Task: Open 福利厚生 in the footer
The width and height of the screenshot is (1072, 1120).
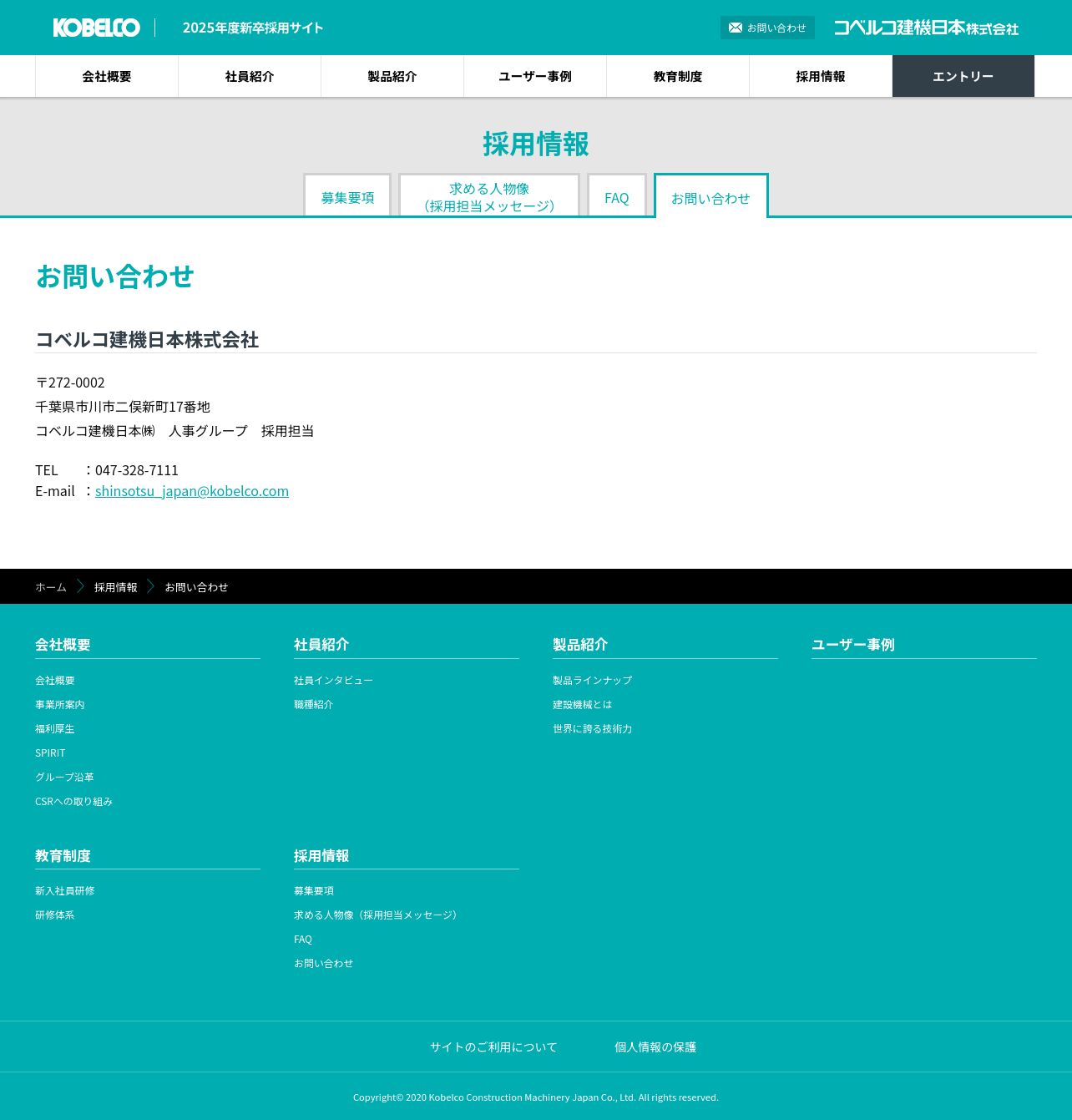Action: [55, 729]
